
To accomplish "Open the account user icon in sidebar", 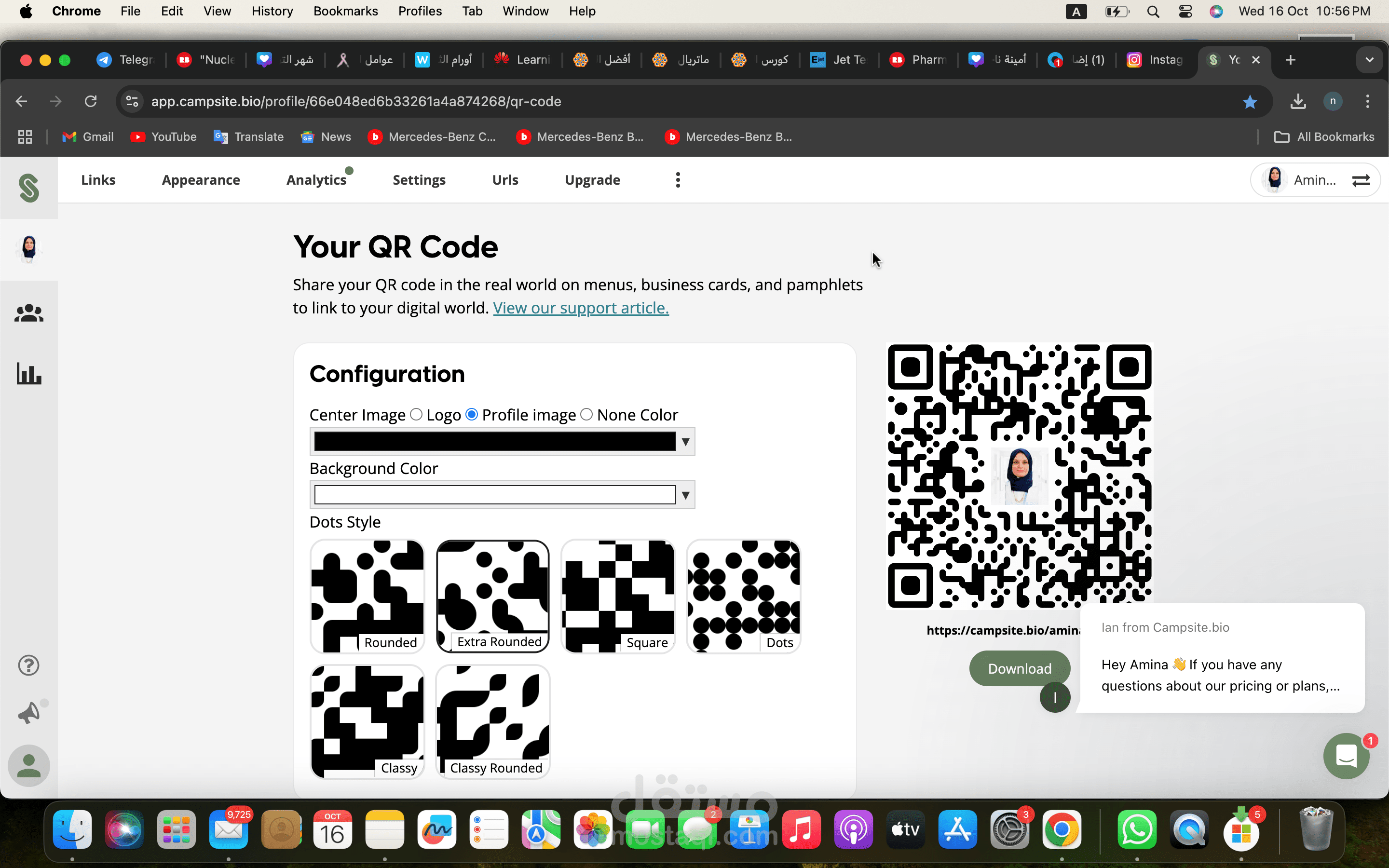I will pyautogui.click(x=29, y=766).
